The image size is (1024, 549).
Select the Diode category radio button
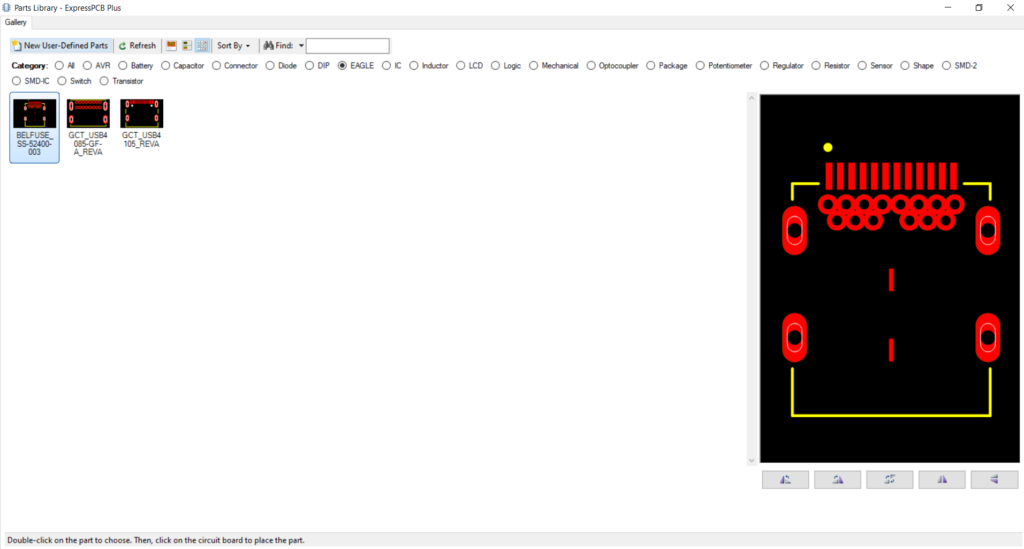[x=270, y=66]
